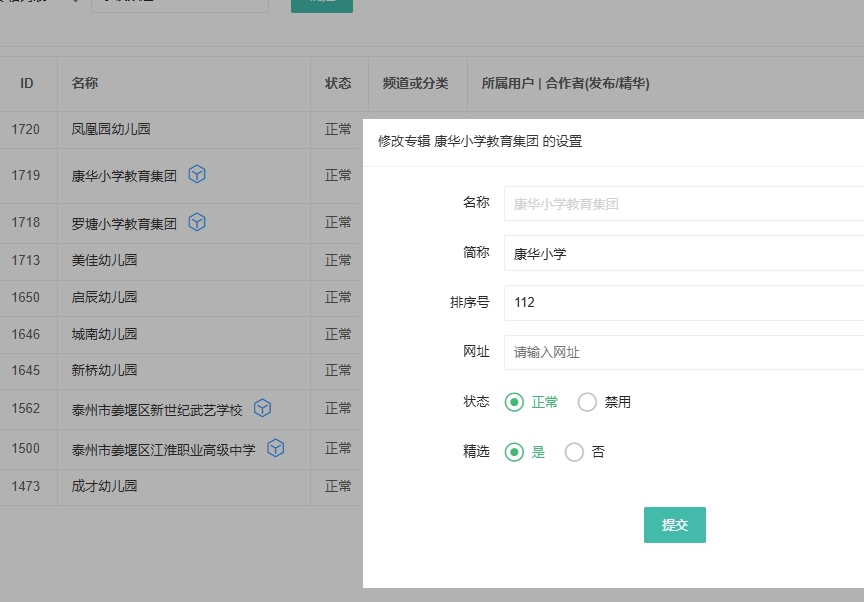Choose 是 for 精选 option
Screen dimensions: 864x602
click(514, 452)
